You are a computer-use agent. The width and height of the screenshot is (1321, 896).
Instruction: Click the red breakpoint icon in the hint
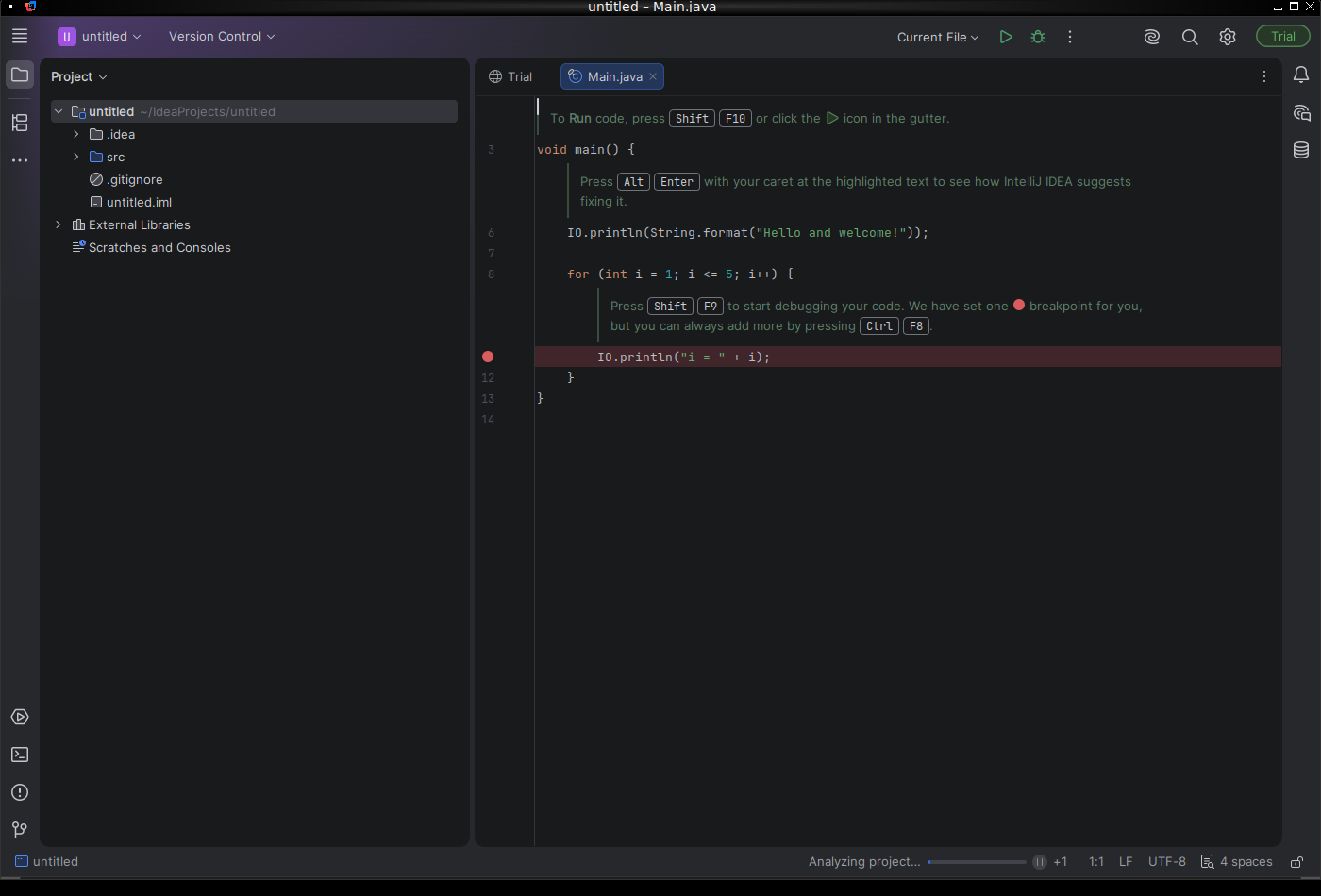point(1019,305)
